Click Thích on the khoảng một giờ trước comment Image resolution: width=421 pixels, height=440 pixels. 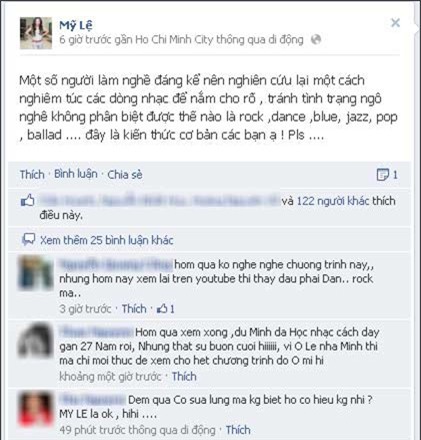(184, 377)
